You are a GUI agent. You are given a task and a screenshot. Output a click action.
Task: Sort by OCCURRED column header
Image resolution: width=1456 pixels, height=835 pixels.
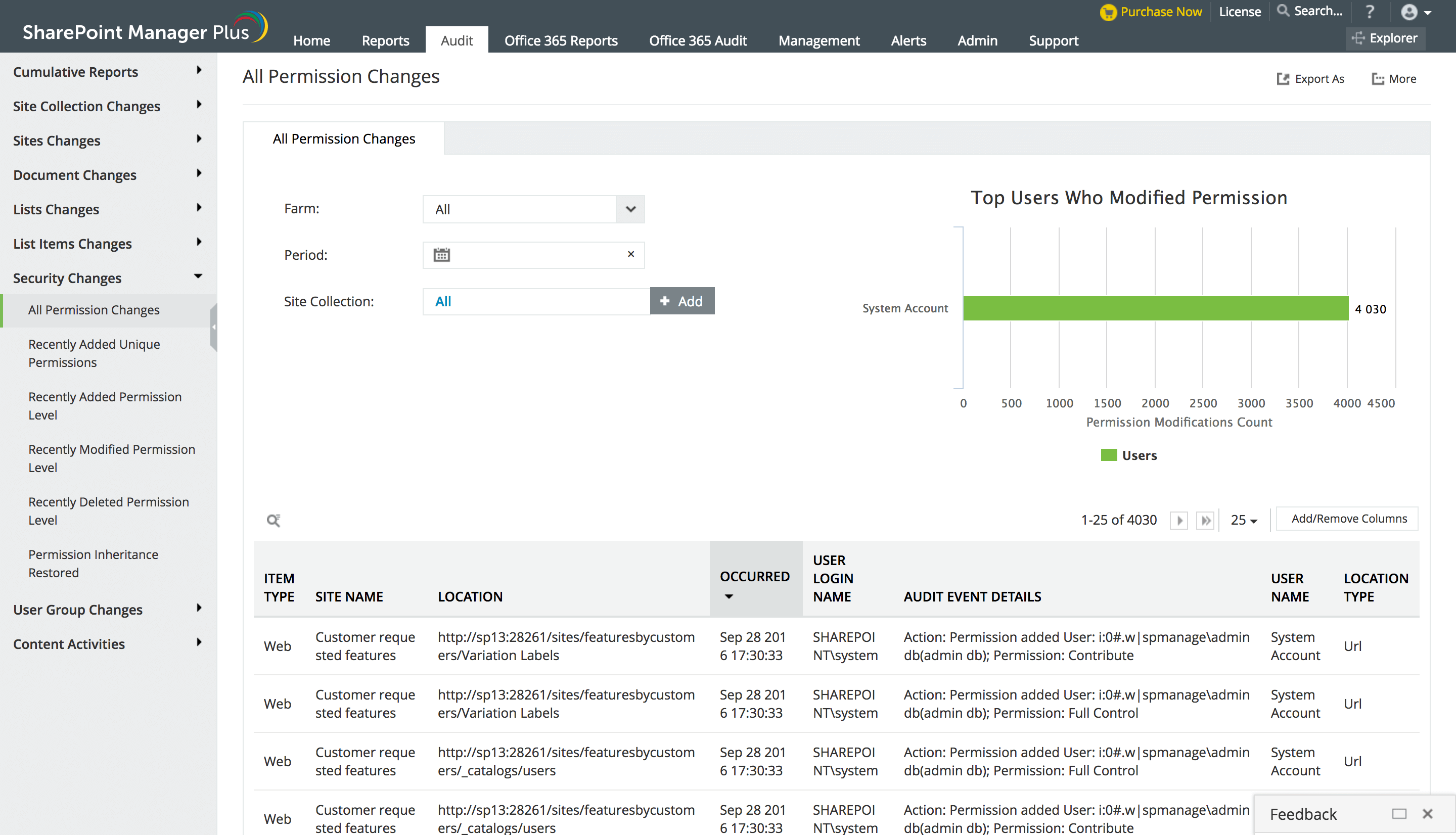click(755, 577)
